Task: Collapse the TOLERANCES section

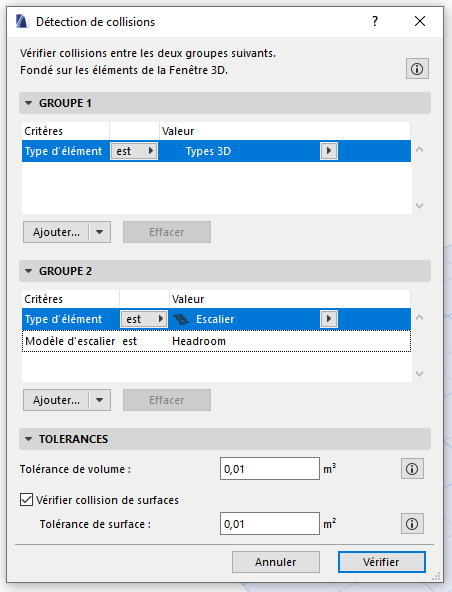Action: click(28, 439)
